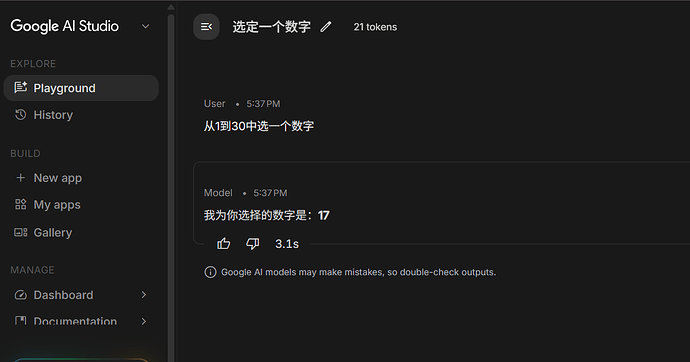Viewport: 690px width, 362px height.
Task: Collapse the sidebar with the panel toggle icon
Action: pos(206,27)
